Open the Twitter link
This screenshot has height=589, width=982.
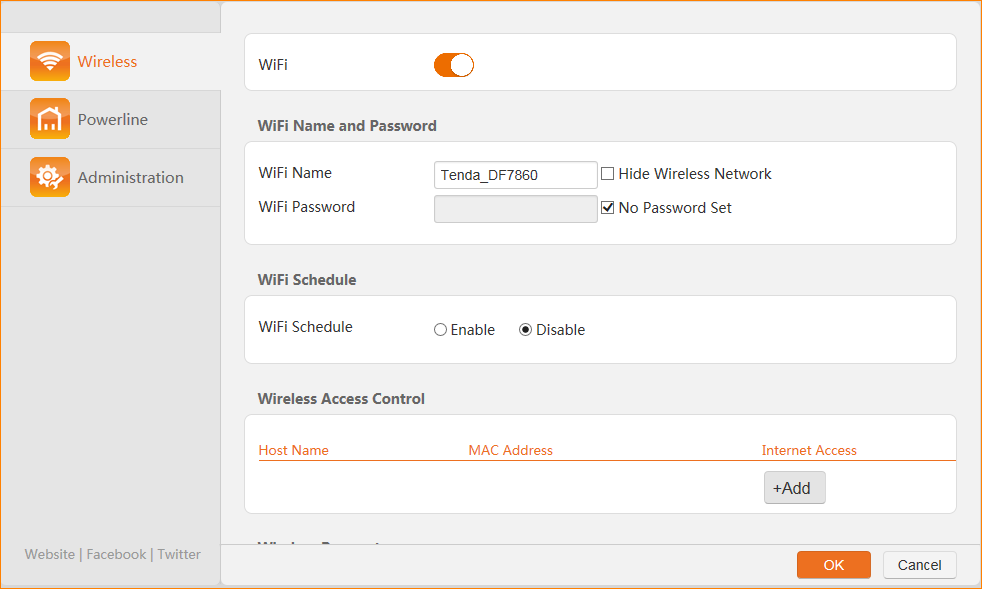[x=179, y=554]
